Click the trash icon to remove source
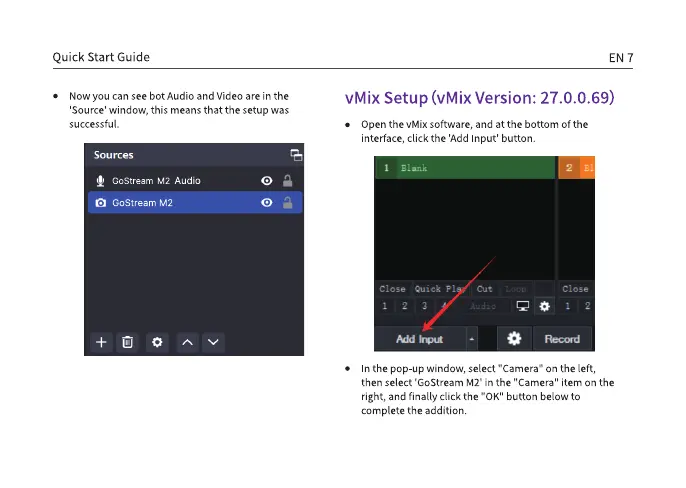The image size is (686, 488). 128,342
